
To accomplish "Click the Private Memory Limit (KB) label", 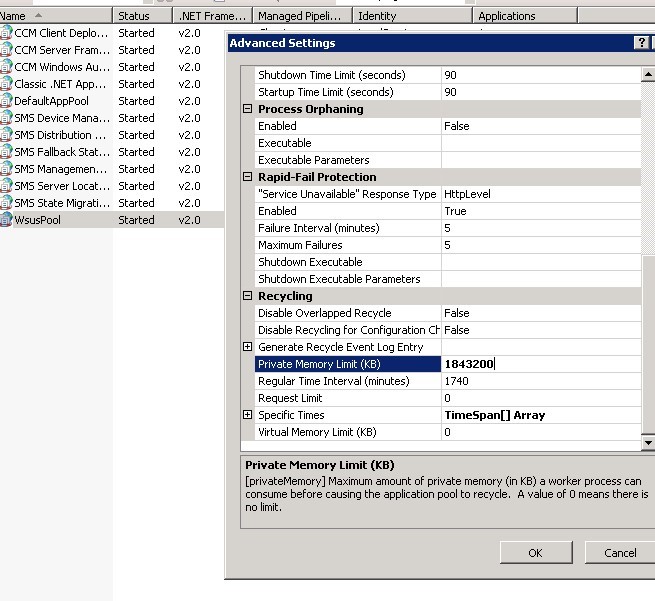I will click(x=319, y=364).
